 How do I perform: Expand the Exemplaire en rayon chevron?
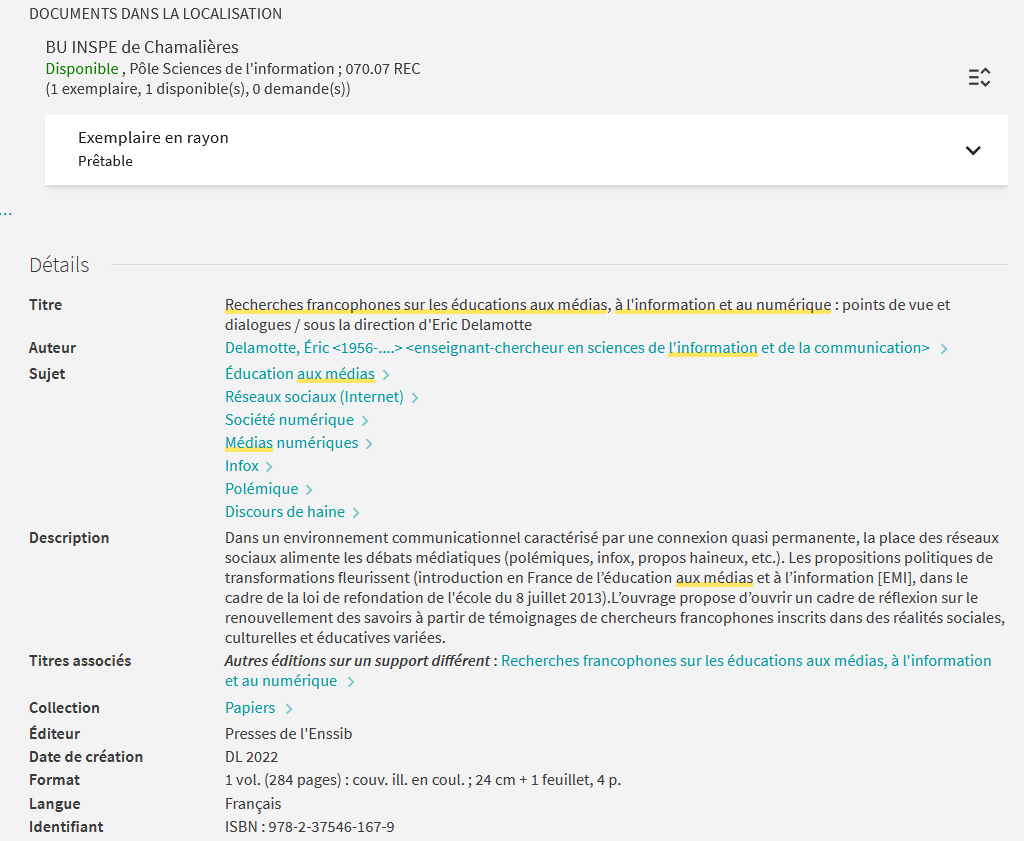[x=973, y=150]
